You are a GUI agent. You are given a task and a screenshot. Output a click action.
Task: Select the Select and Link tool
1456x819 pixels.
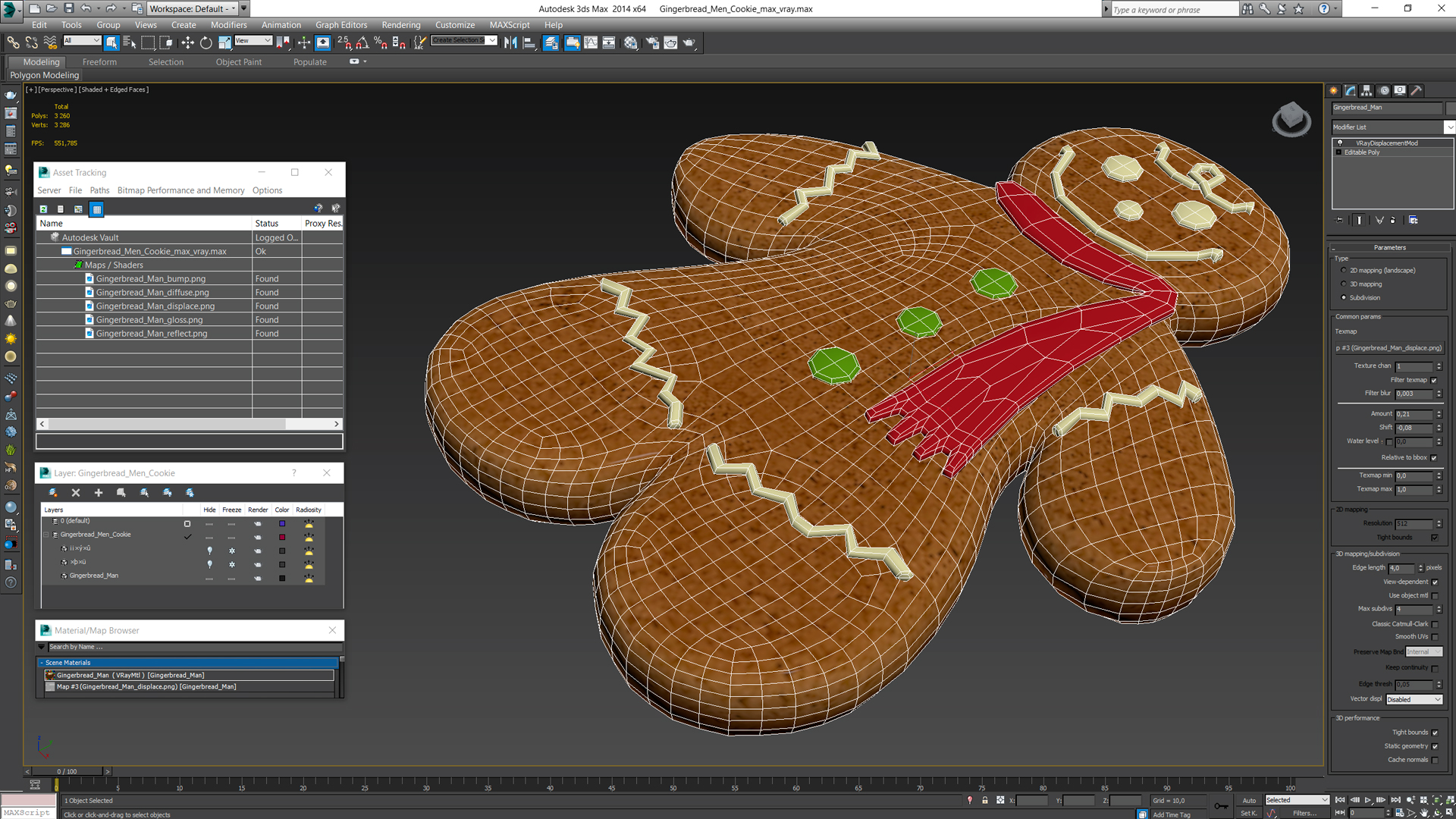(x=13, y=42)
